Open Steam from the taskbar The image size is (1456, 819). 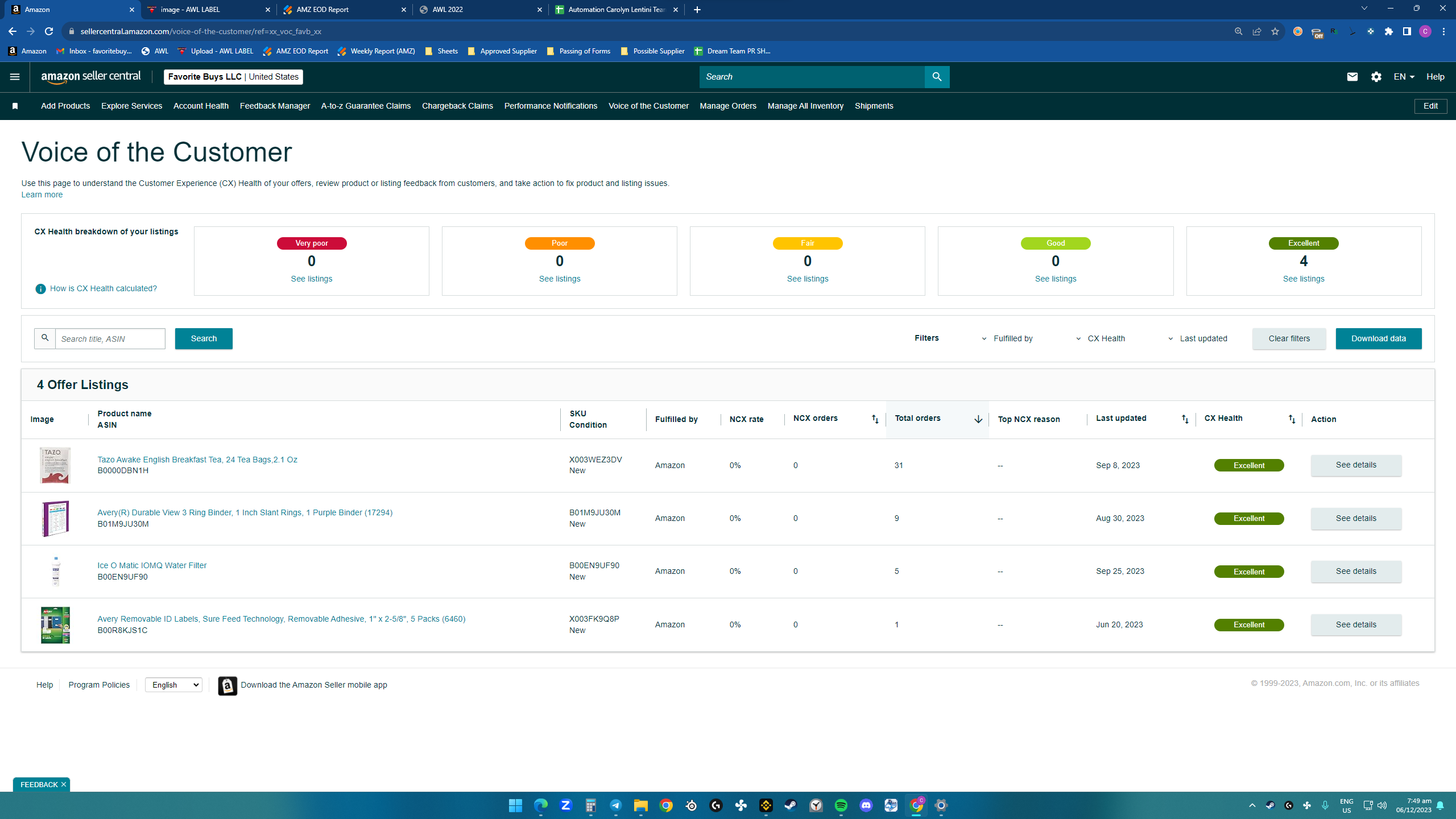[x=791, y=805]
